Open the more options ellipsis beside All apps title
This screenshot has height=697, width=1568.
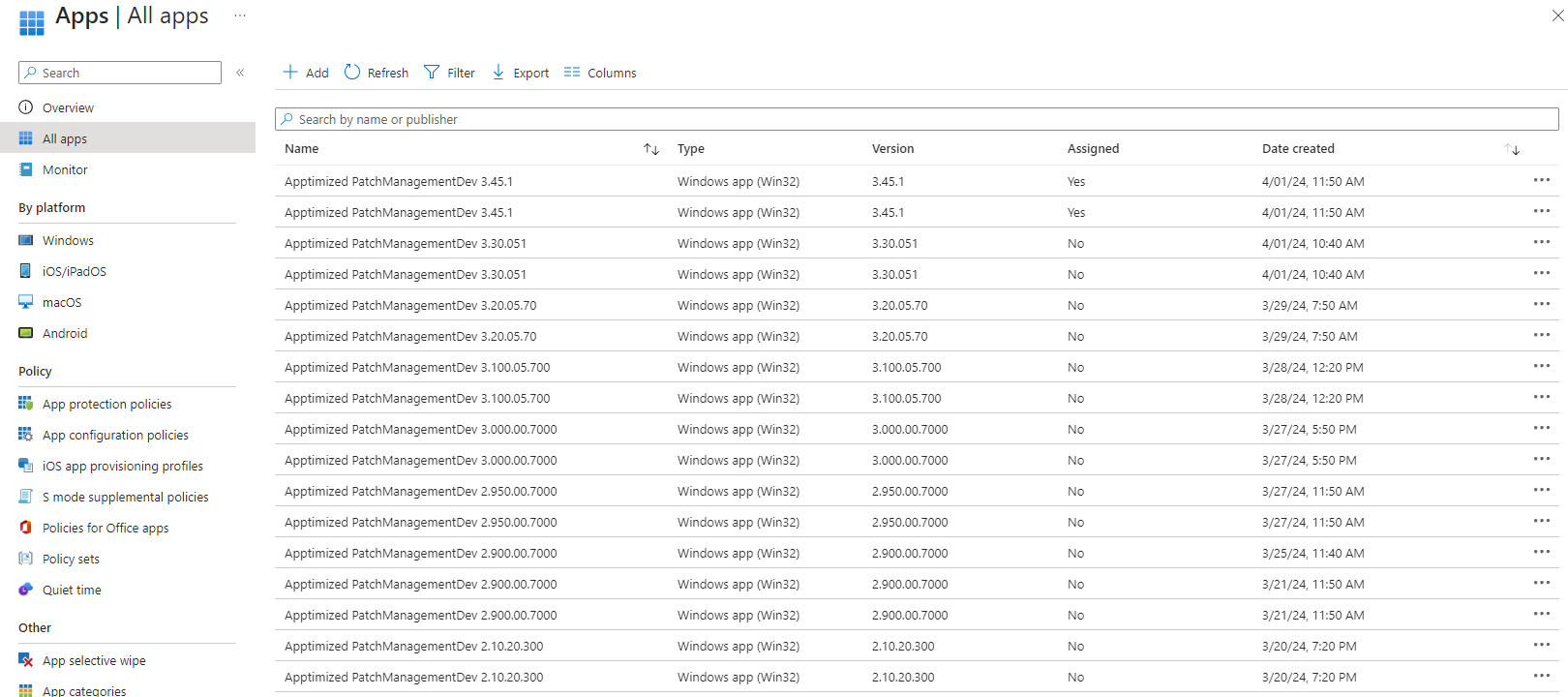click(x=240, y=15)
